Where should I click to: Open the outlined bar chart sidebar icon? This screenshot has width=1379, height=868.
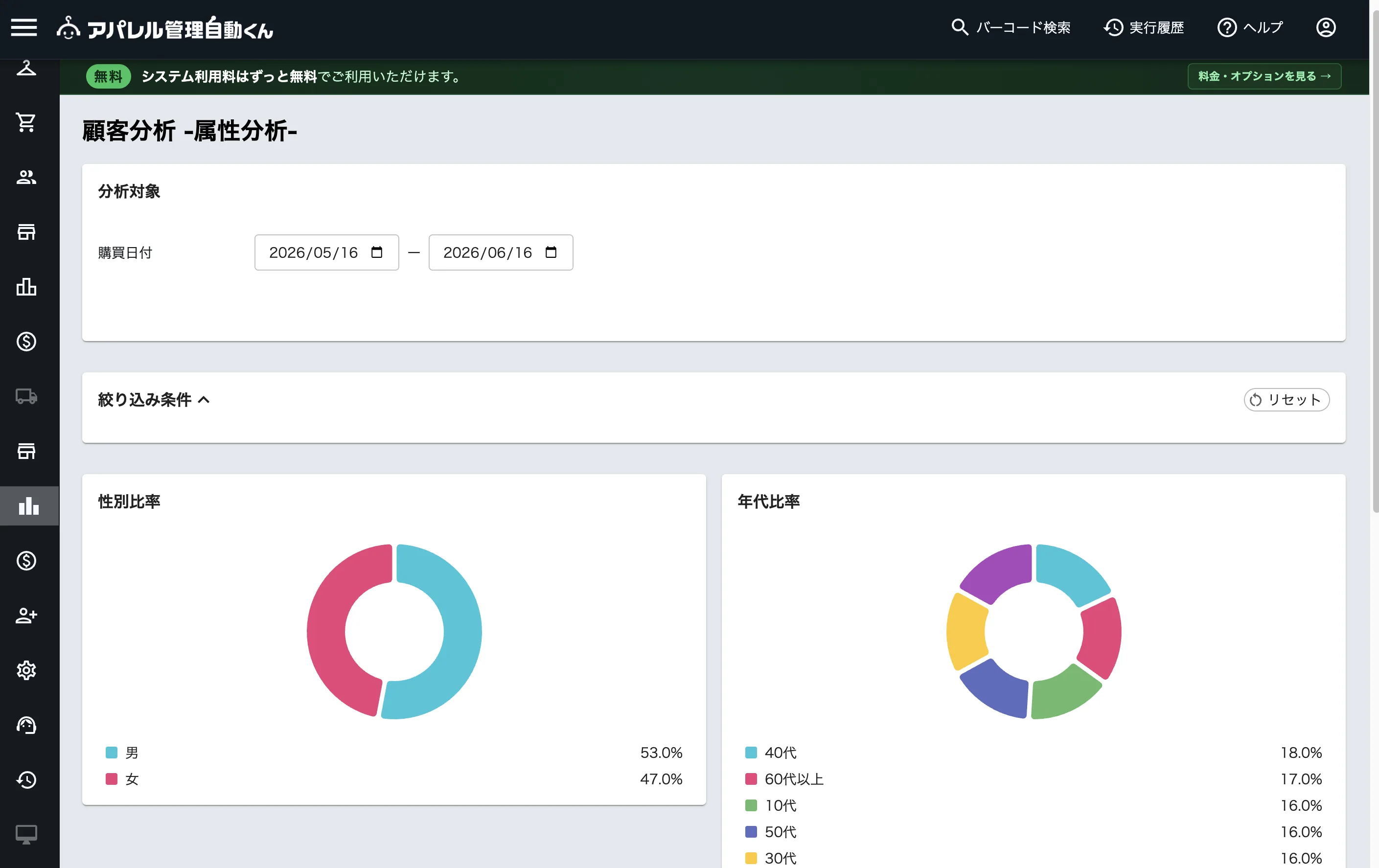(26, 286)
